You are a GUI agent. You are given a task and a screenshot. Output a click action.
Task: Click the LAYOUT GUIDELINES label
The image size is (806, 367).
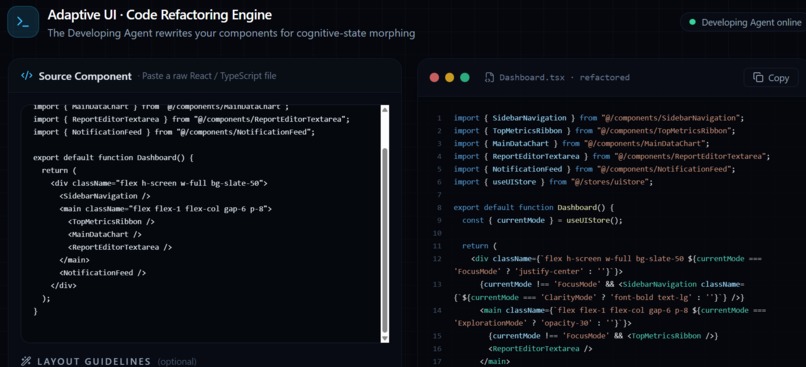tap(94, 361)
